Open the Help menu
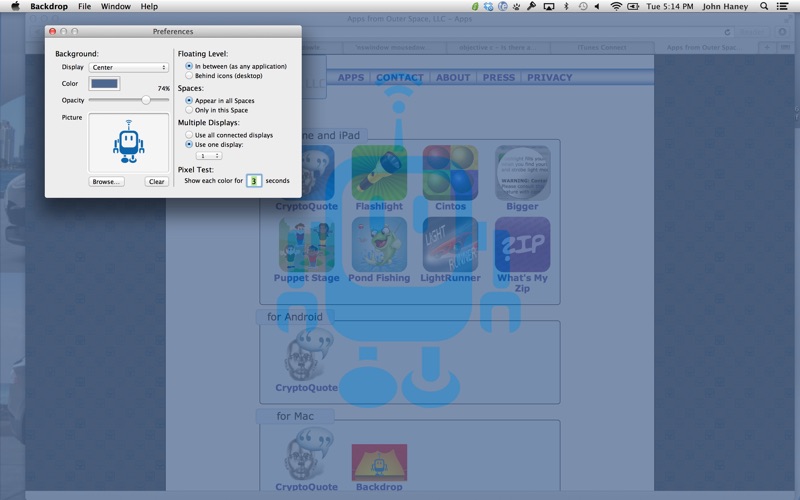The width and height of the screenshot is (800, 500). pos(149,6)
